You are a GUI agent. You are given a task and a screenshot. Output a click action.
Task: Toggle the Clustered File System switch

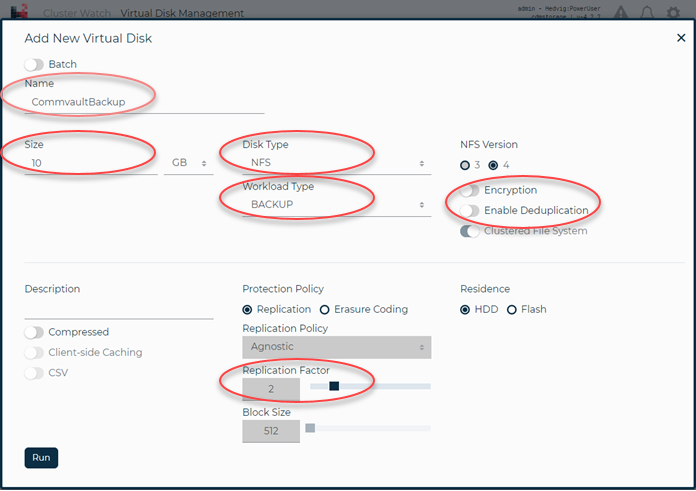point(469,231)
